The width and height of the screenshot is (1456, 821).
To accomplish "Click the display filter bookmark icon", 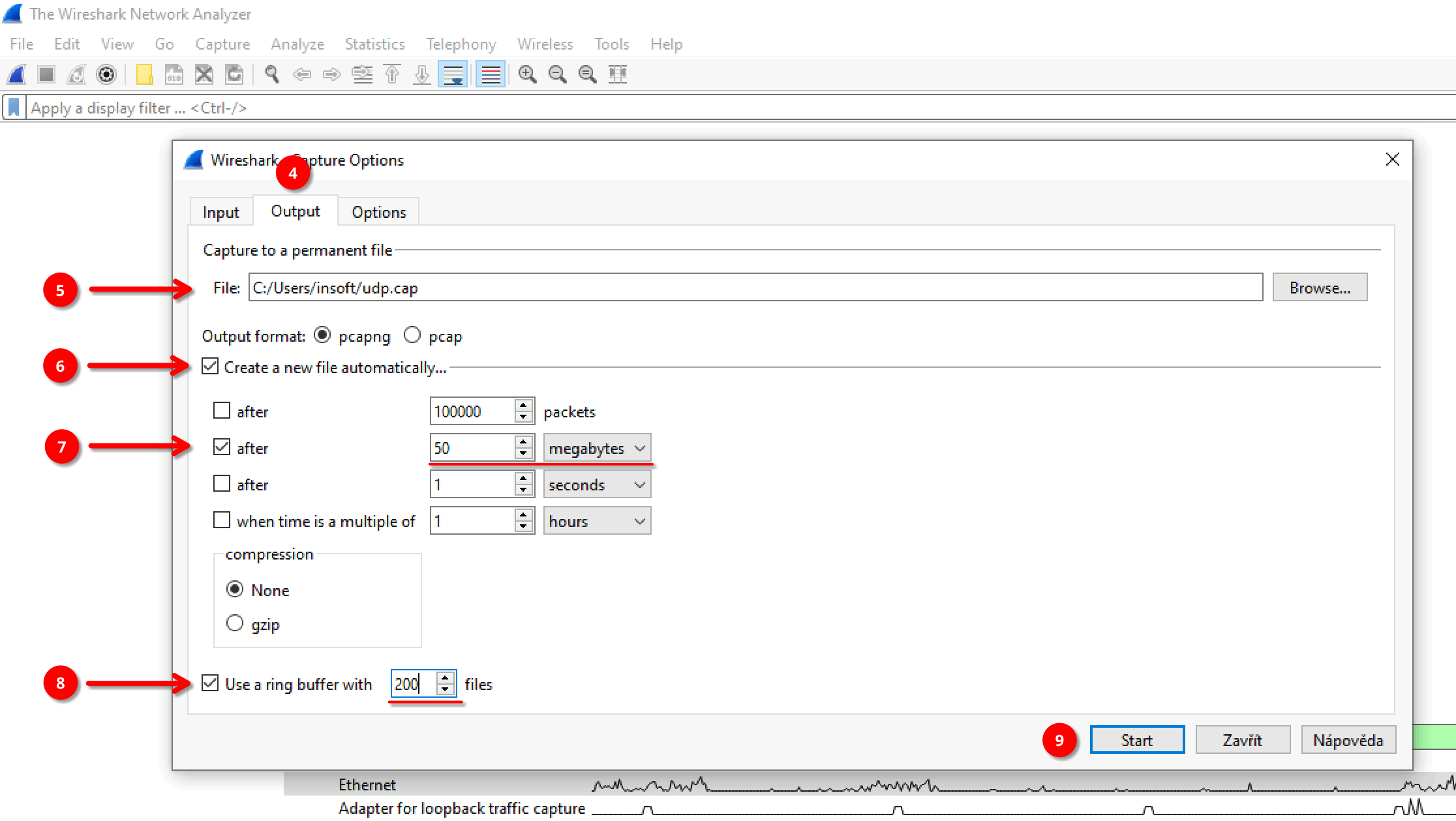I will 14,108.
